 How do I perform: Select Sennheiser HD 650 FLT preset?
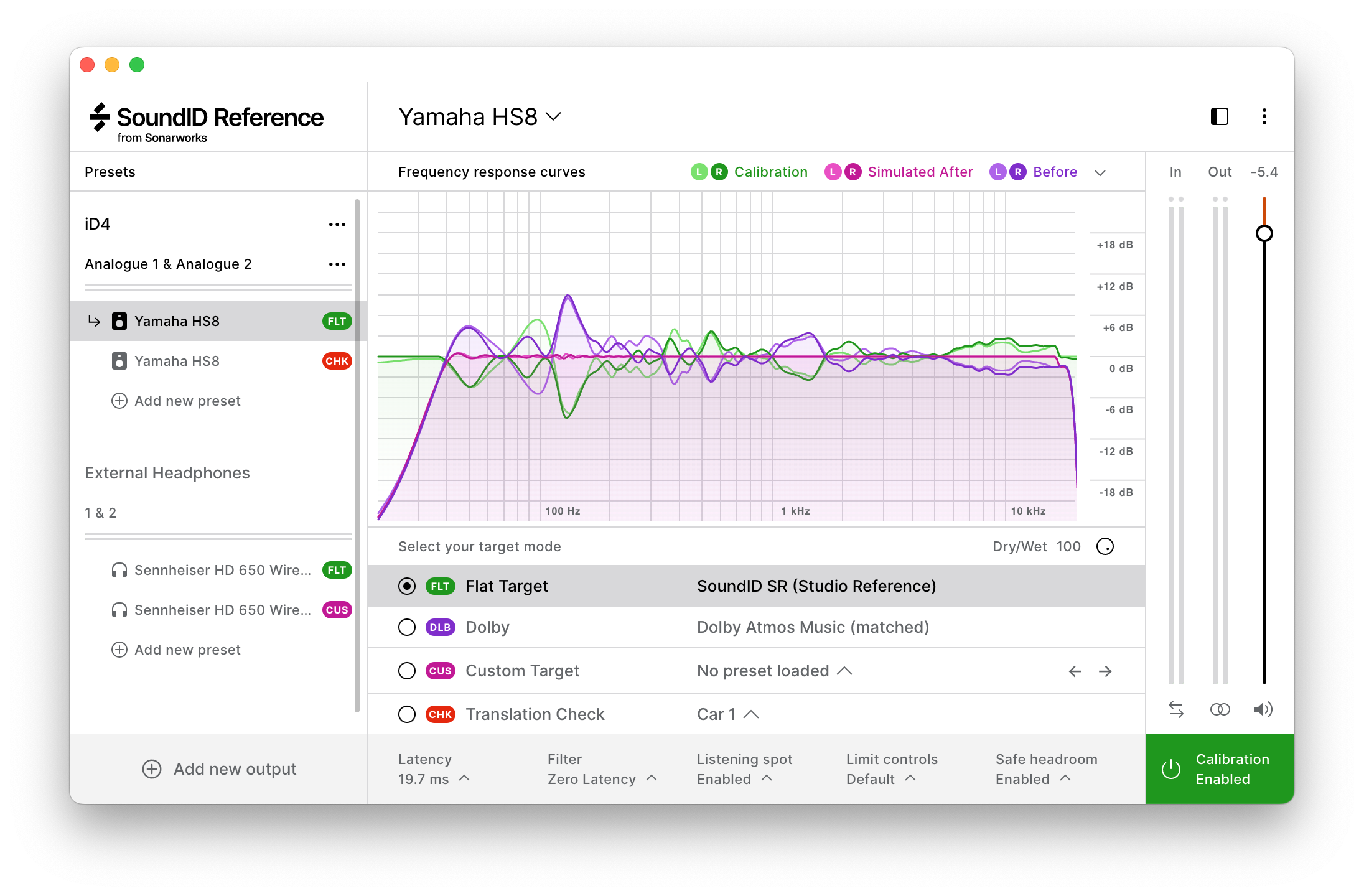pyautogui.click(x=218, y=571)
